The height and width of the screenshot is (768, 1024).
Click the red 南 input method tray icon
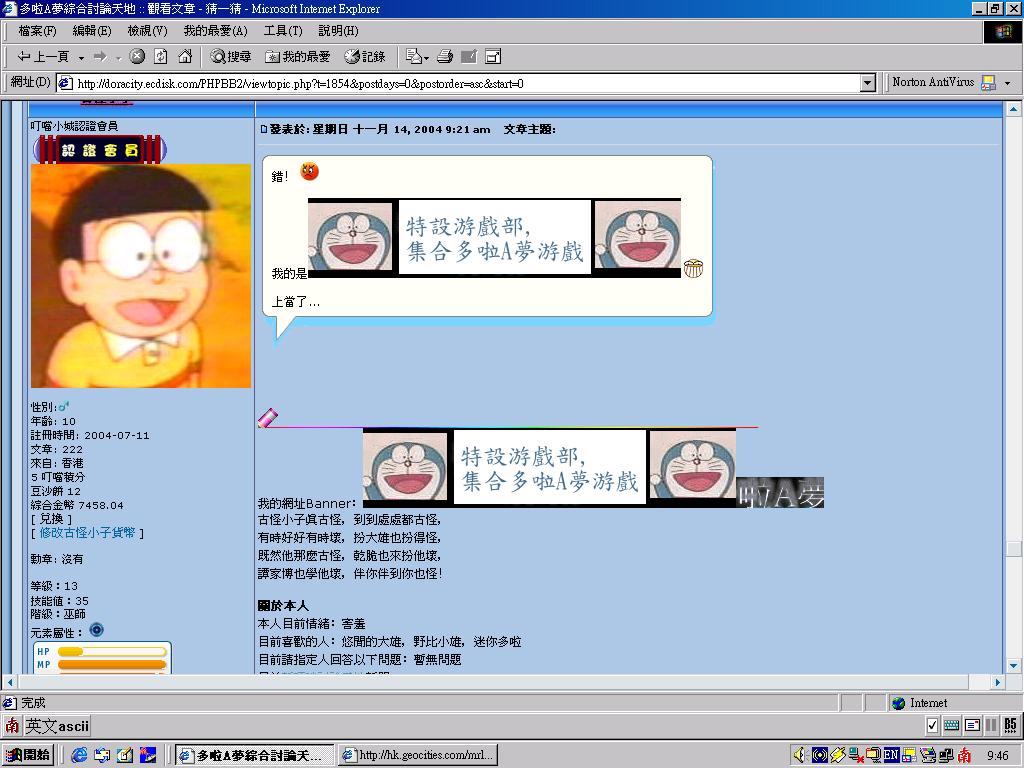pyautogui.click(x=965, y=756)
